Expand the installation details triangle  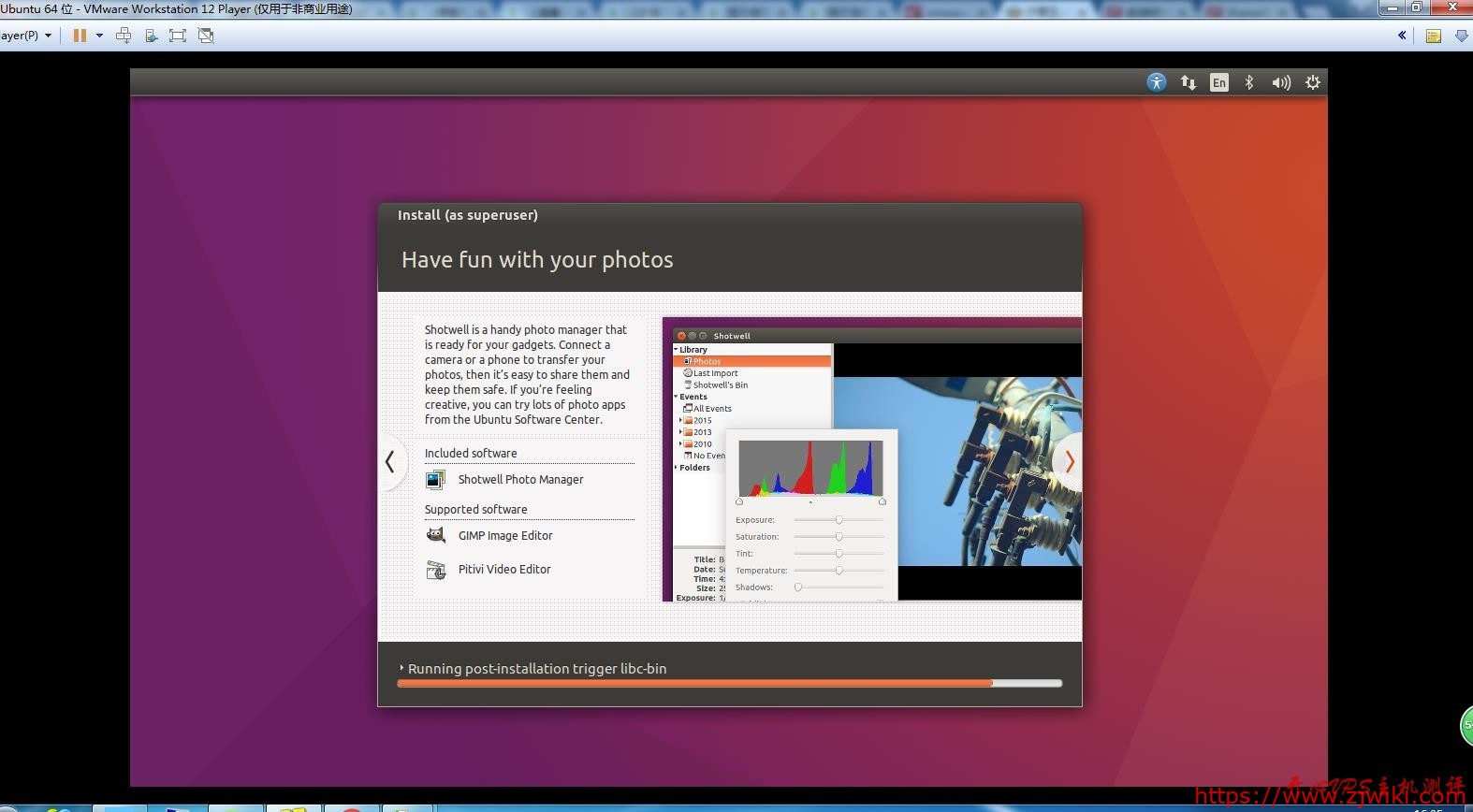[x=401, y=668]
